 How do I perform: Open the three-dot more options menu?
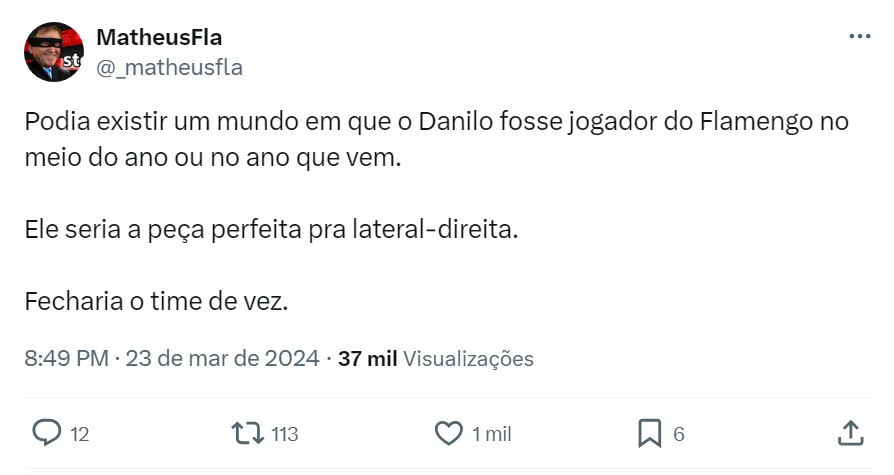(x=859, y=37)
